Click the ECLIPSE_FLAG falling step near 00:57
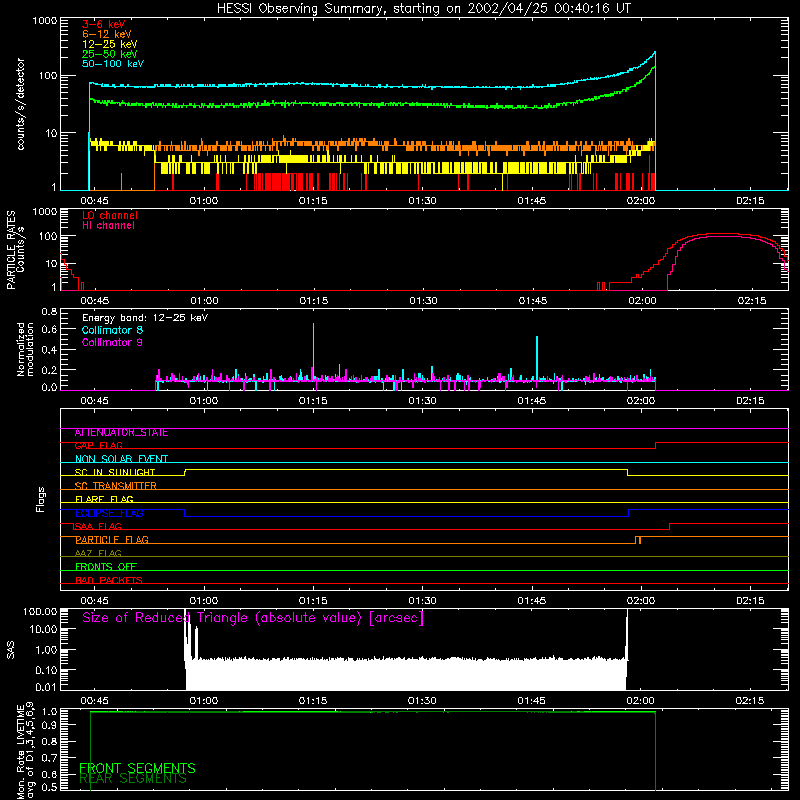The height and width of the screenshot is (800, 800). pos(184,513)
